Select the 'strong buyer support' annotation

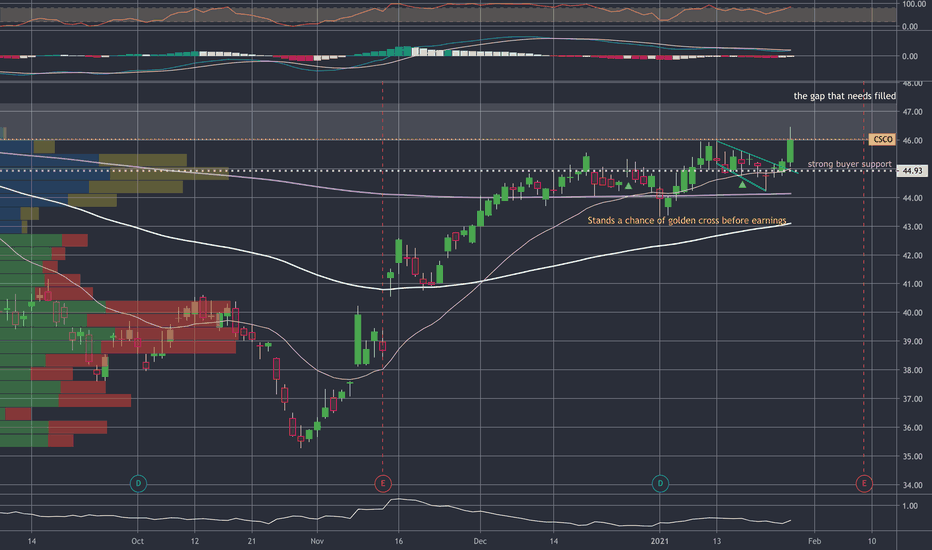pyautogui.click(x=849, y=164)
